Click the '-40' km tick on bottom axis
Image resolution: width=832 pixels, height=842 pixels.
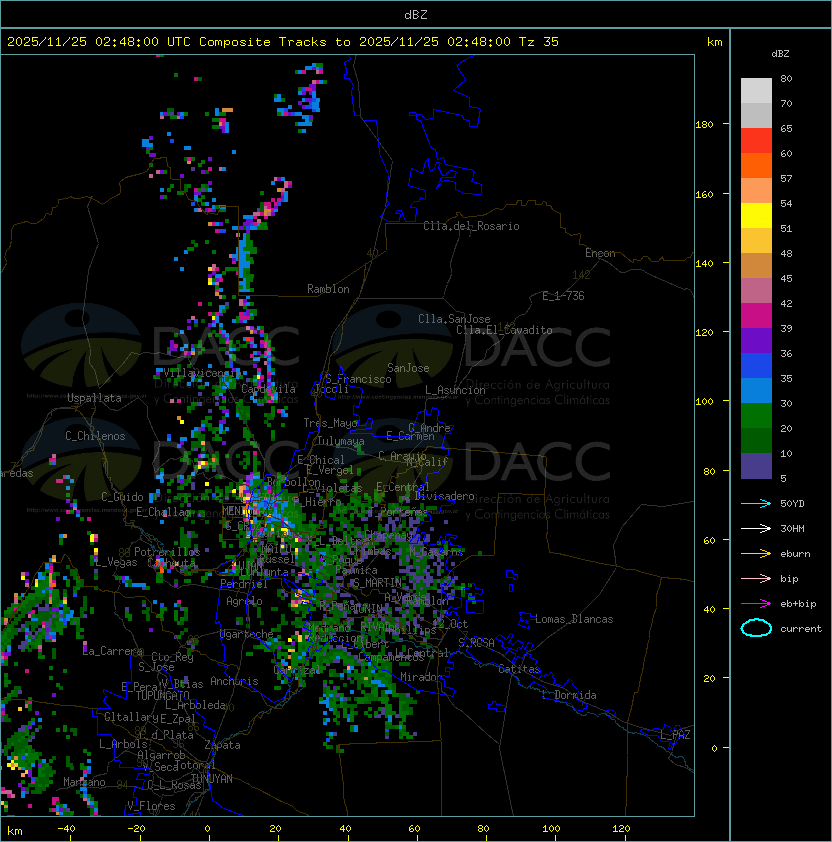[67, 829]
